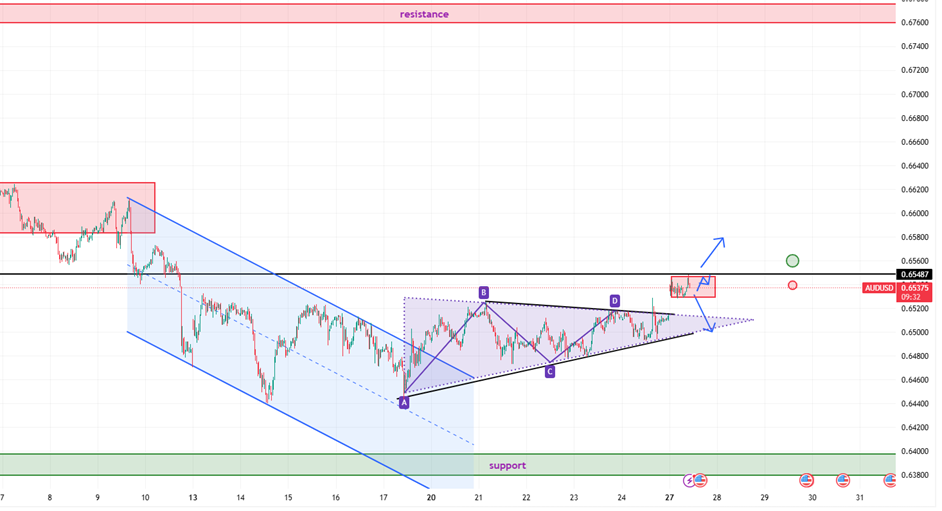Click the purple lightning event icon

688,481
